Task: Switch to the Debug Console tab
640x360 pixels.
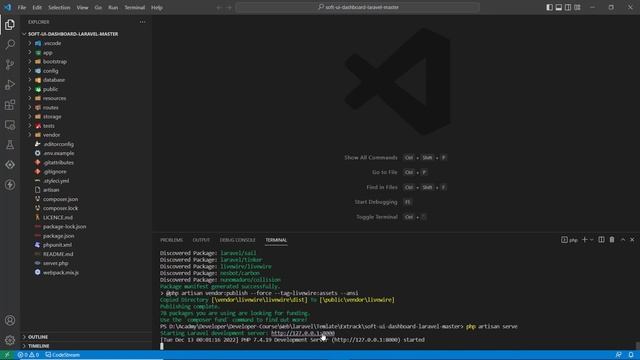Action: pyautogui.click(x=238, y=240)
